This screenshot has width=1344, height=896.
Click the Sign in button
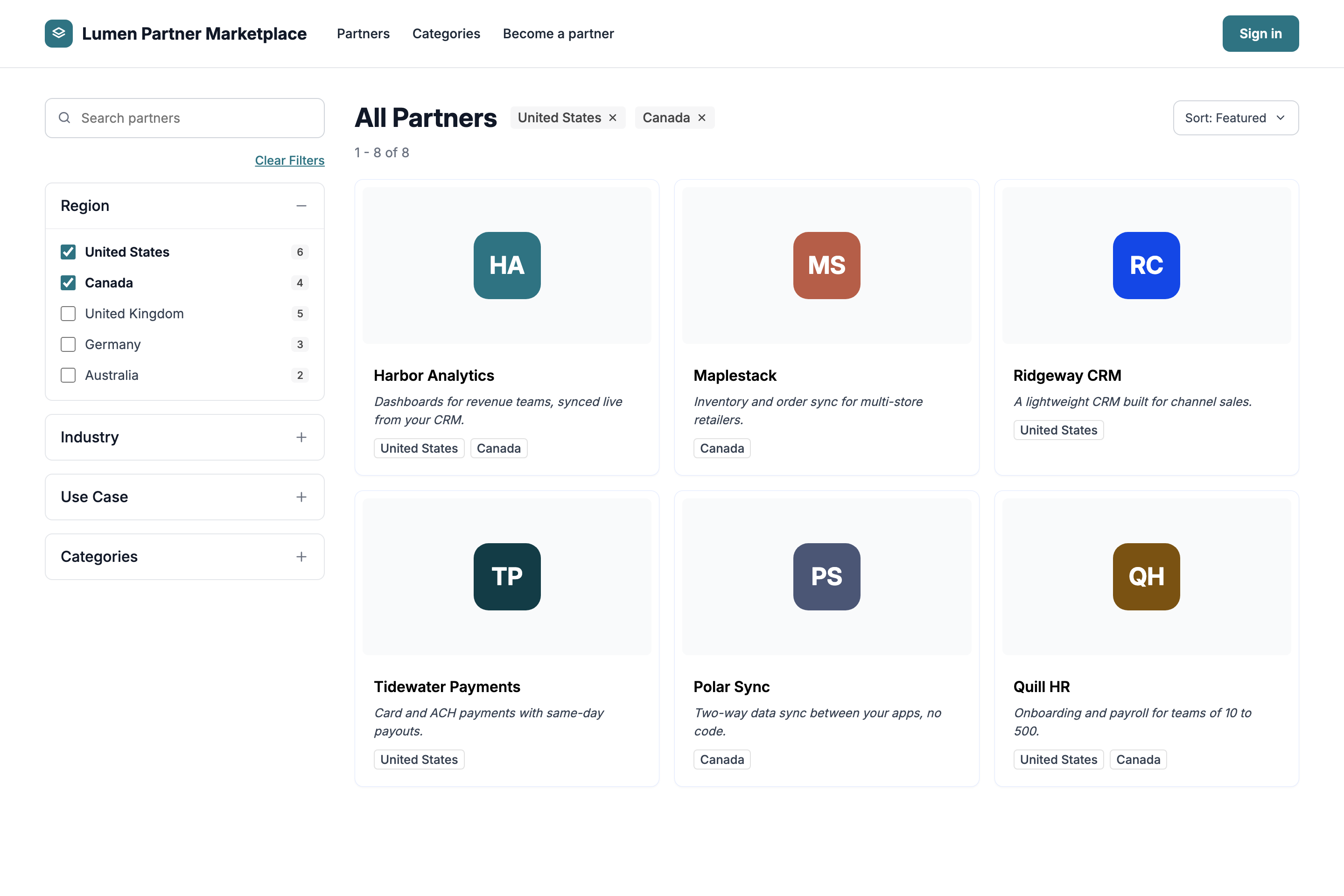(x=1260, y=34)
